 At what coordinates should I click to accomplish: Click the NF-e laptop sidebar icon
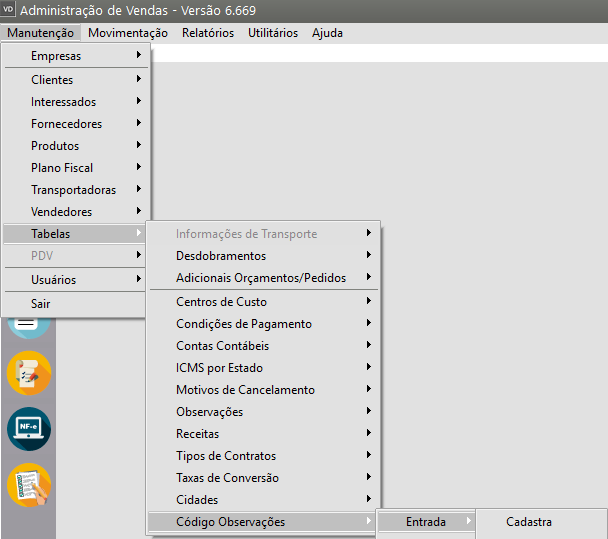[x=28, y=429]
